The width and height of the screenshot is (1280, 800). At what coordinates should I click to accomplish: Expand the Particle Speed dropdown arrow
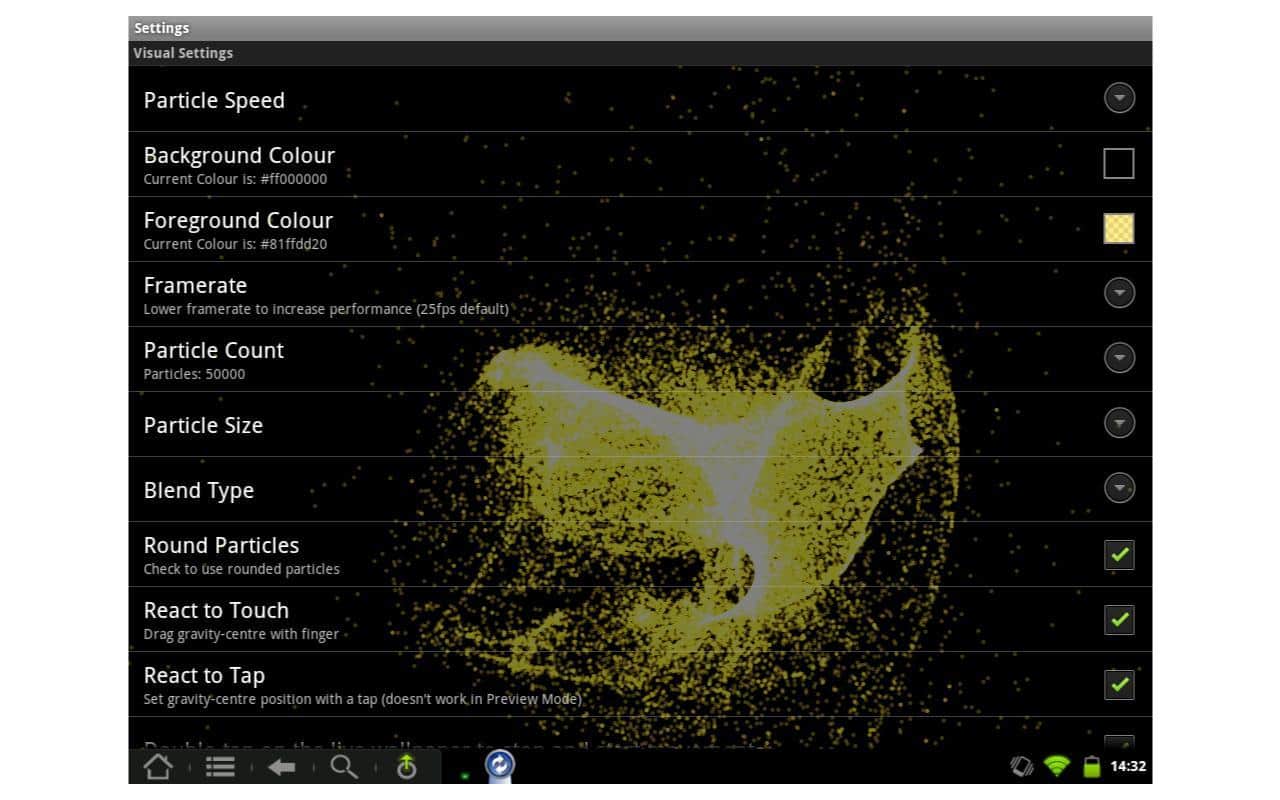click(x=1118, y=98)
